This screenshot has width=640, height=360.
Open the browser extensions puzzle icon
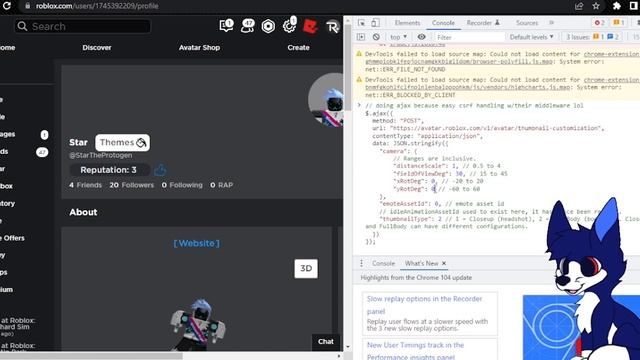coord(616,6)
